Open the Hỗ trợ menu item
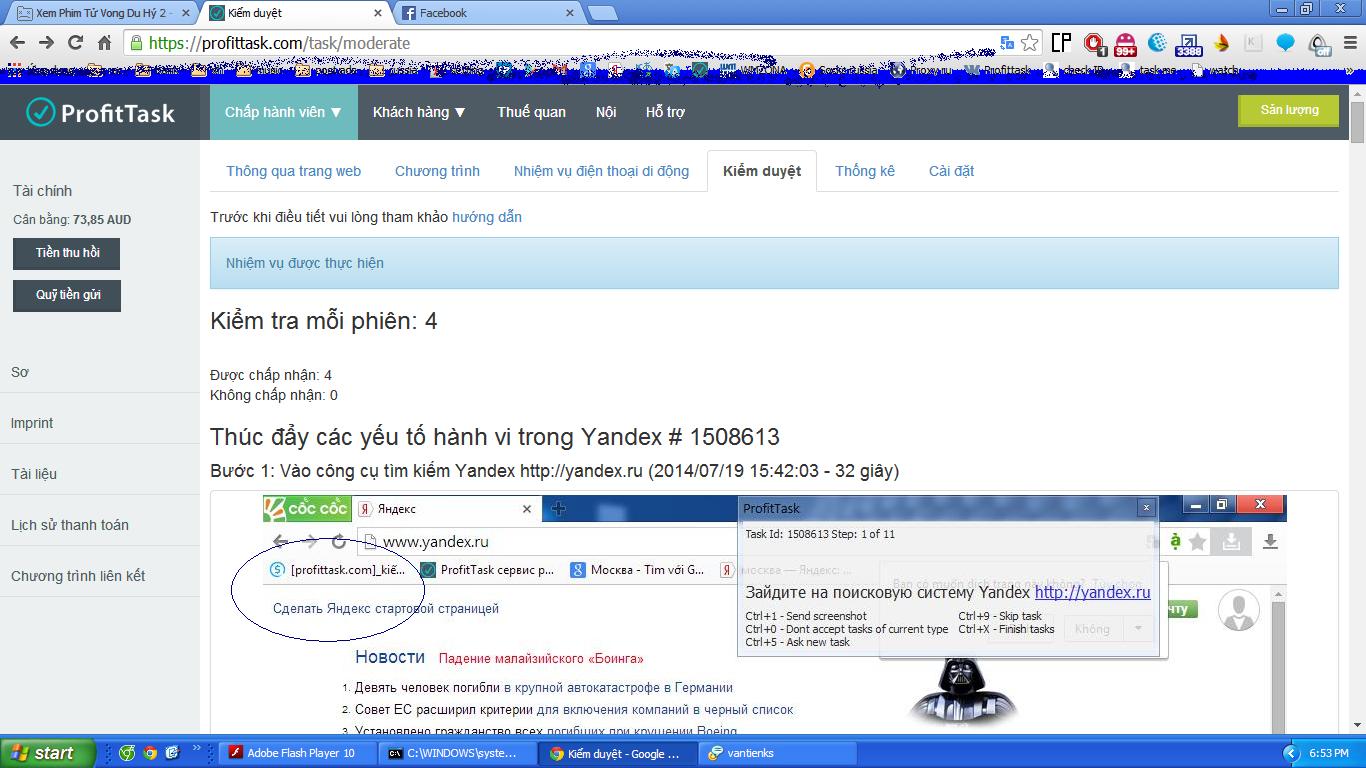1366x768 pixels. click(665, 112)
